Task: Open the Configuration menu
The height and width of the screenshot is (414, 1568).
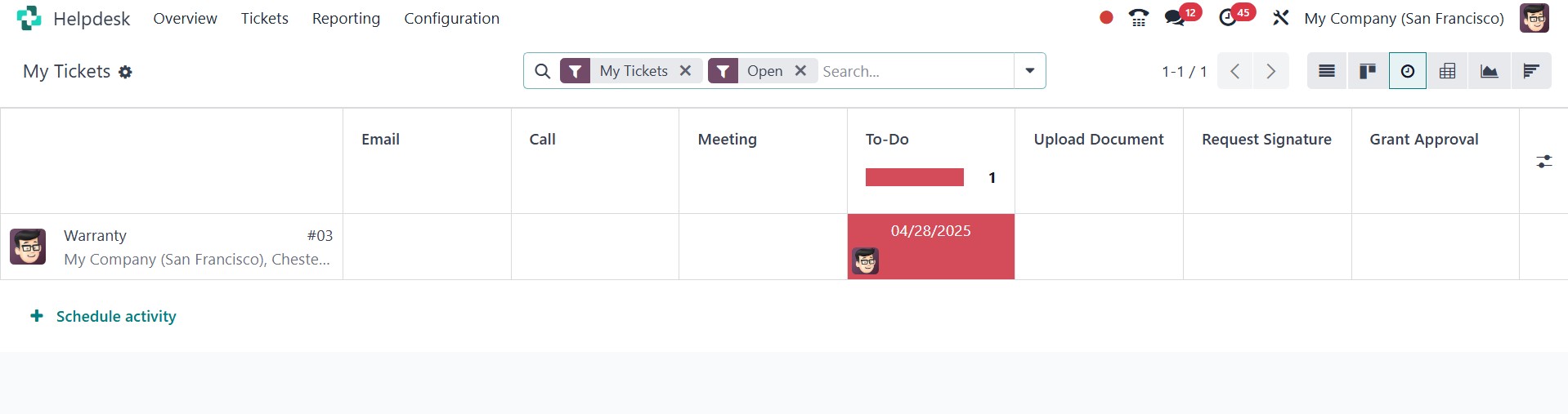Action: (x=451, y=18)
